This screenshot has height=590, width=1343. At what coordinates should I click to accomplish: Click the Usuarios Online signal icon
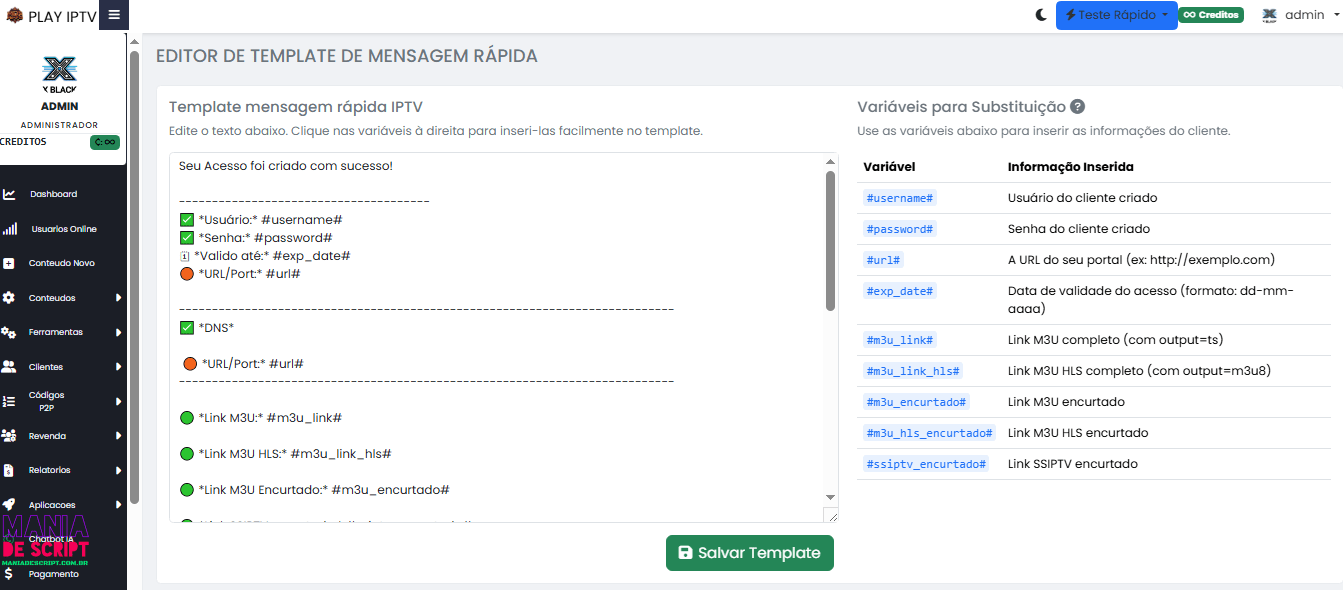click(x=9, y=229)
